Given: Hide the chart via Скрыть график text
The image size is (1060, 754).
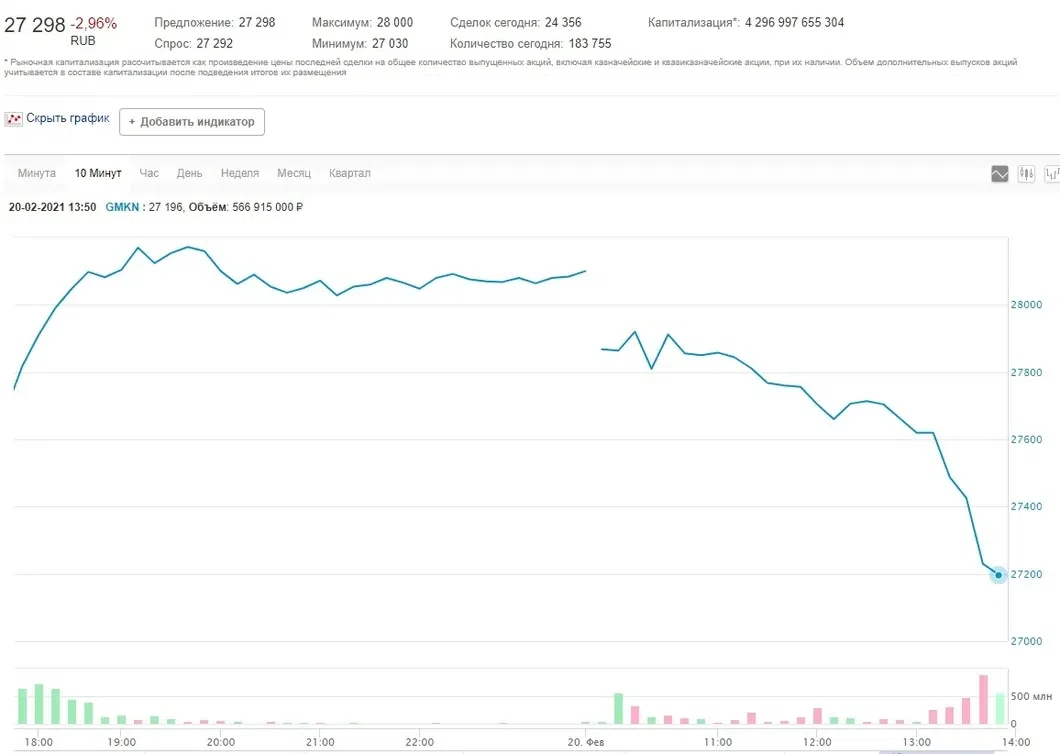Looking at the screenshot, I should point(68,118).
